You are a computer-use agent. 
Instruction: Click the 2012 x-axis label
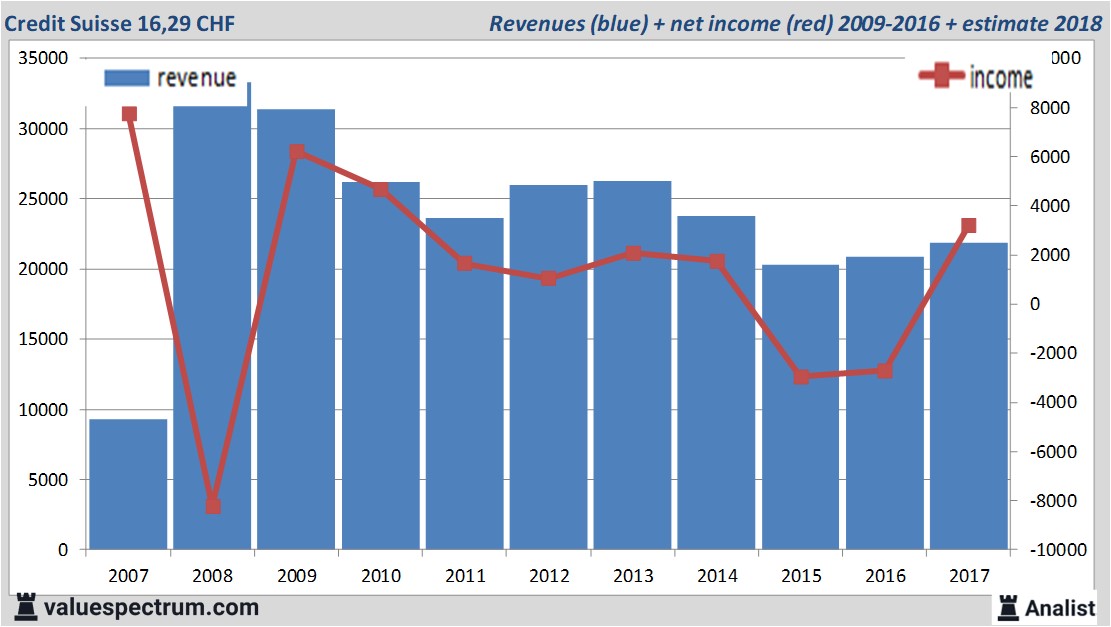pyautogui.click(x=549, y=575)
